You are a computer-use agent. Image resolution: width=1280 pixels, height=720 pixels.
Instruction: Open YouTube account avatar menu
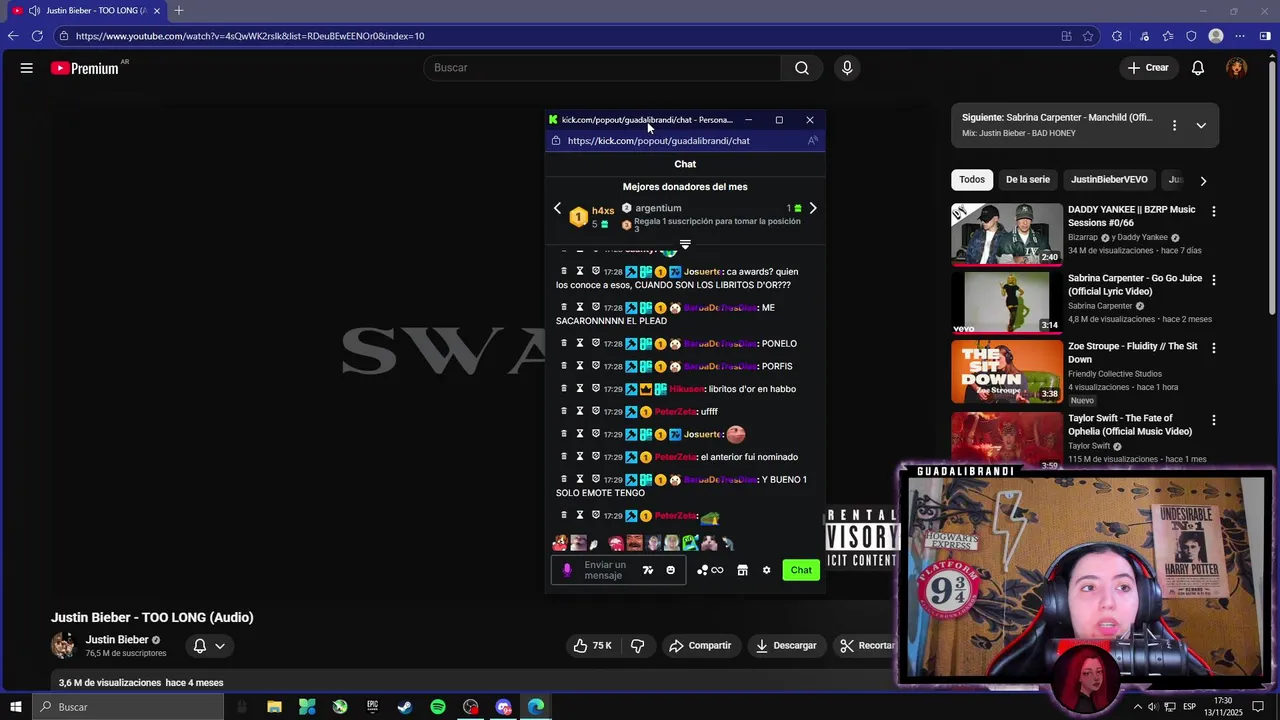click(x=1237, y=68)
